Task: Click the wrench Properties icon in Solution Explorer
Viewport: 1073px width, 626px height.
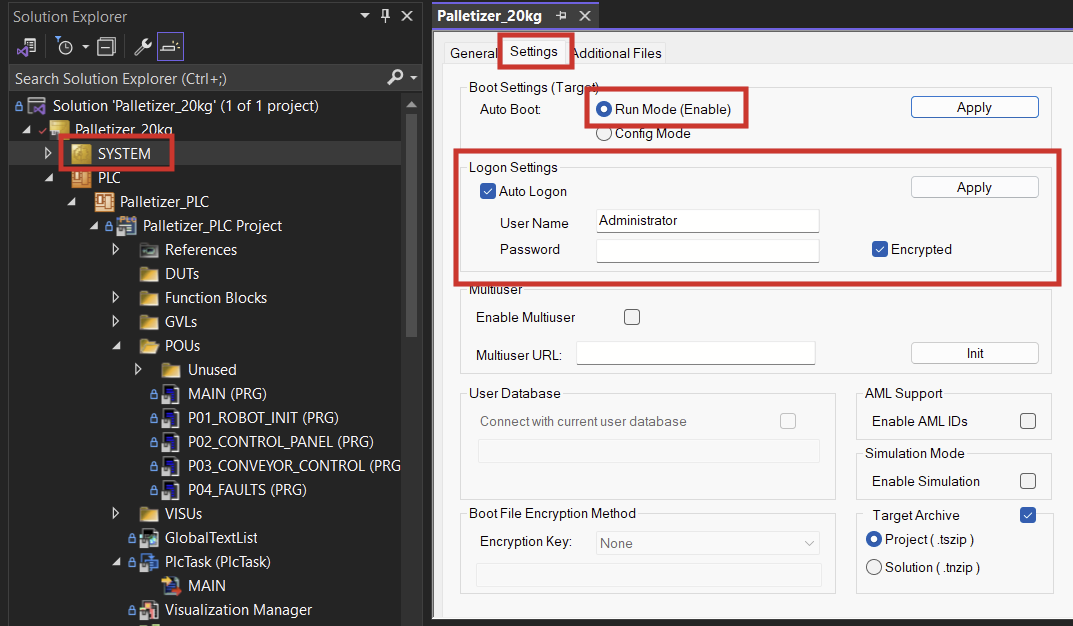Action: coord(142,47)
